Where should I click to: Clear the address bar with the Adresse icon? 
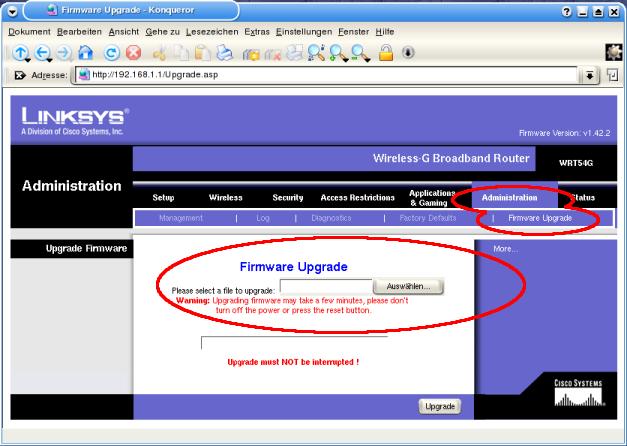coord(16,75)
